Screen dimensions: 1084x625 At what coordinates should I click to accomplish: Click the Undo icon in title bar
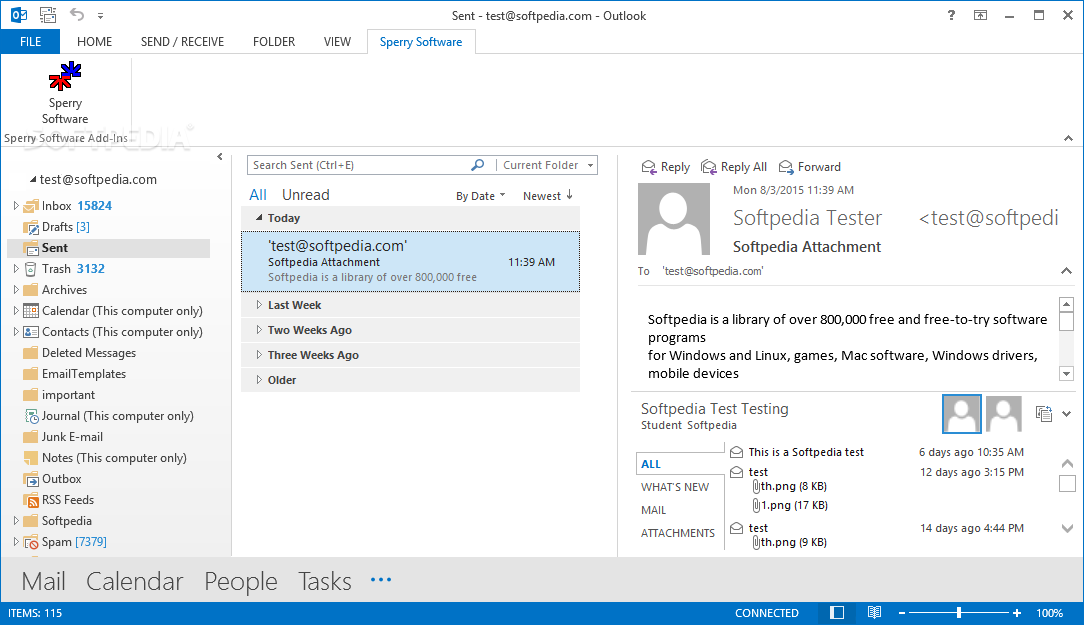point(77,15)
